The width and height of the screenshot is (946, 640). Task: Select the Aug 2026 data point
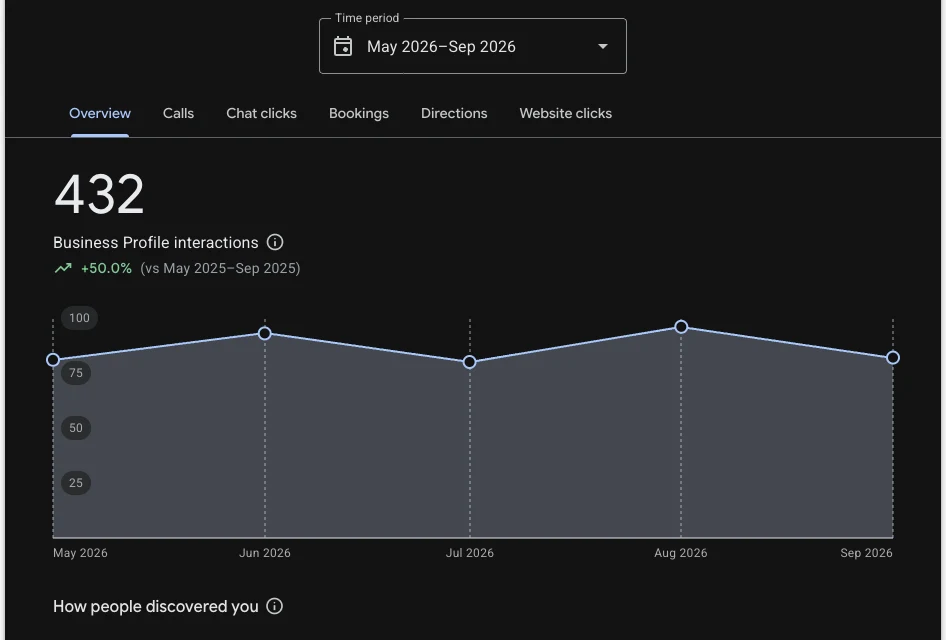(681, 326)
